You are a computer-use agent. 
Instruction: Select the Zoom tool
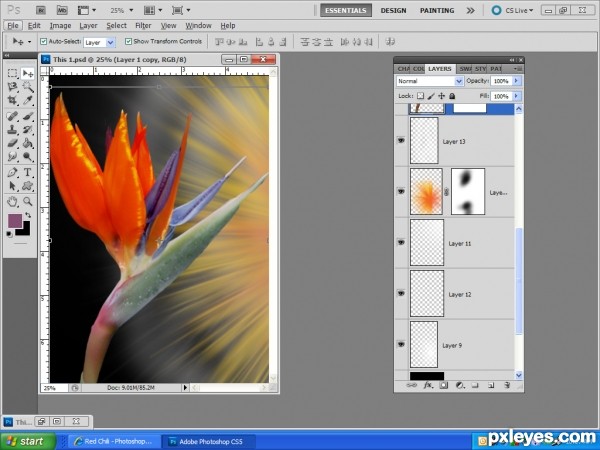pyautogui.click(x=28, y=201)
